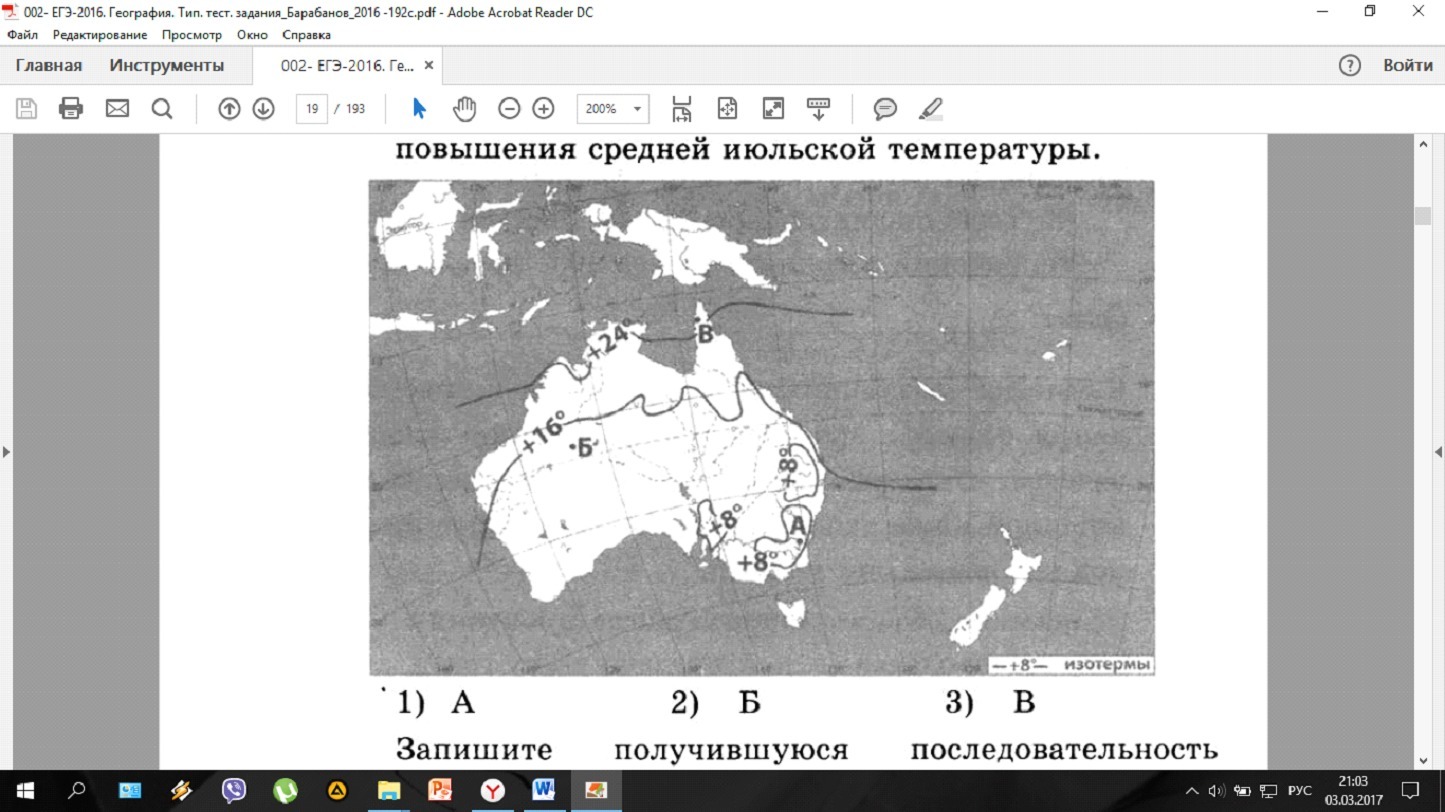Send file by email envelope icon
The height and width of the screenshot is (812, 1445).
[x=117, y=108]
